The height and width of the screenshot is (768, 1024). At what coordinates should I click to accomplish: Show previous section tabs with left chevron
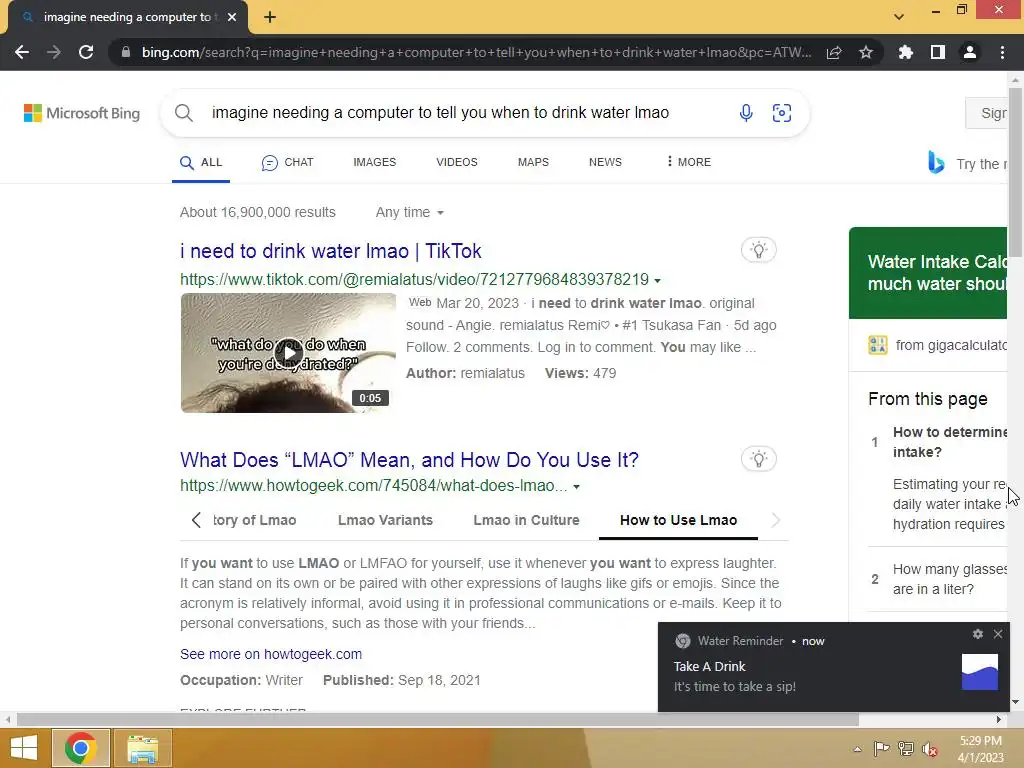pyautogui.click(x=196, y=520)
